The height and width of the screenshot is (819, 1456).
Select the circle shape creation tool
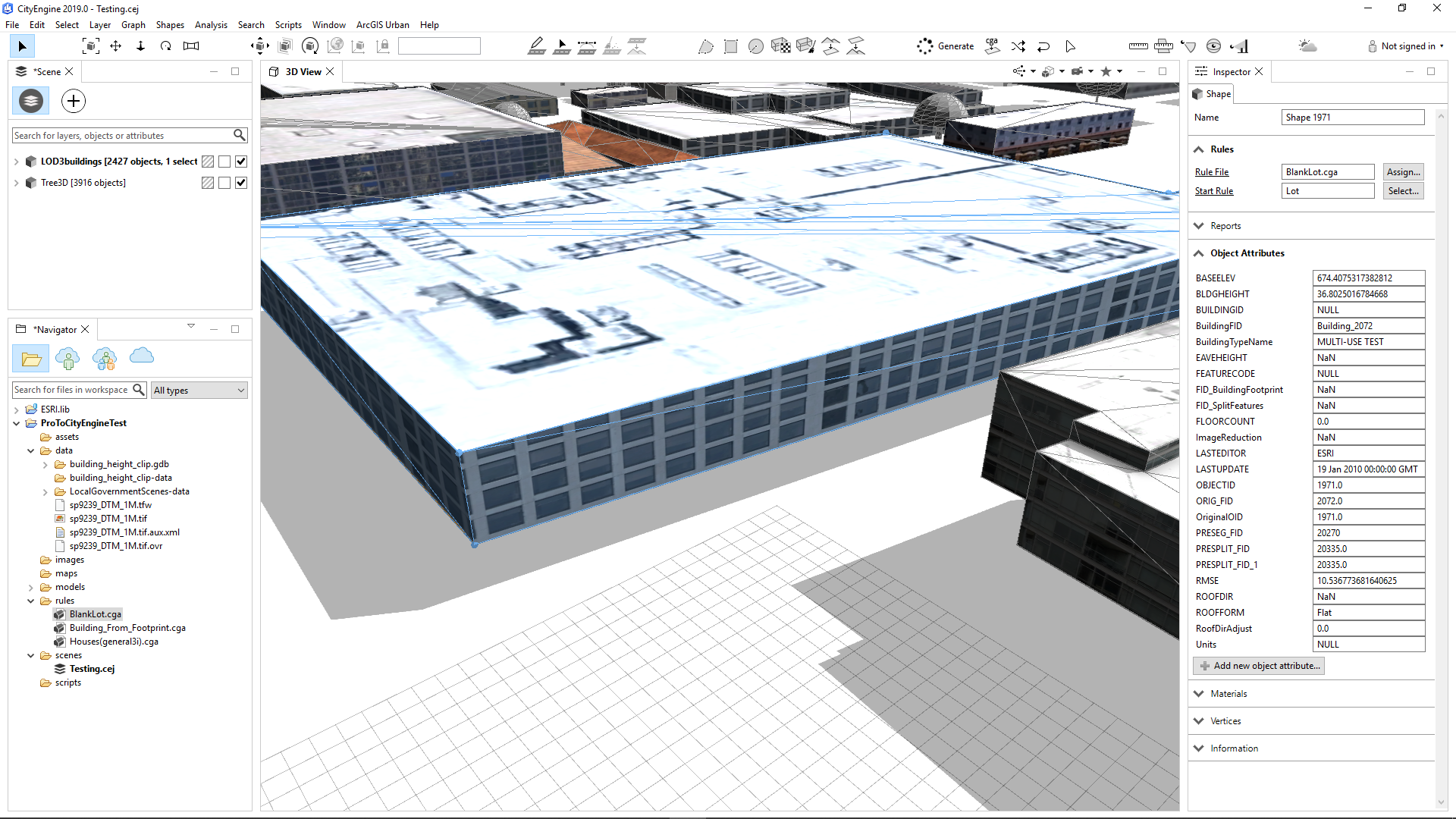coord(756,46)
